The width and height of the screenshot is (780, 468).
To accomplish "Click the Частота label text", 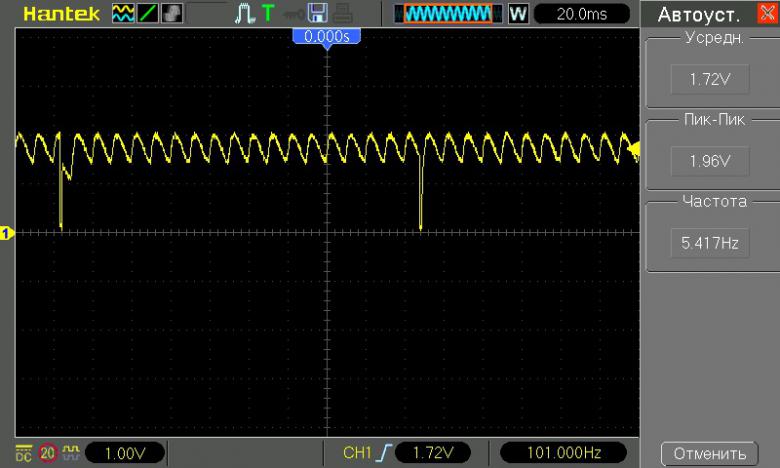I will coord(714,201).
